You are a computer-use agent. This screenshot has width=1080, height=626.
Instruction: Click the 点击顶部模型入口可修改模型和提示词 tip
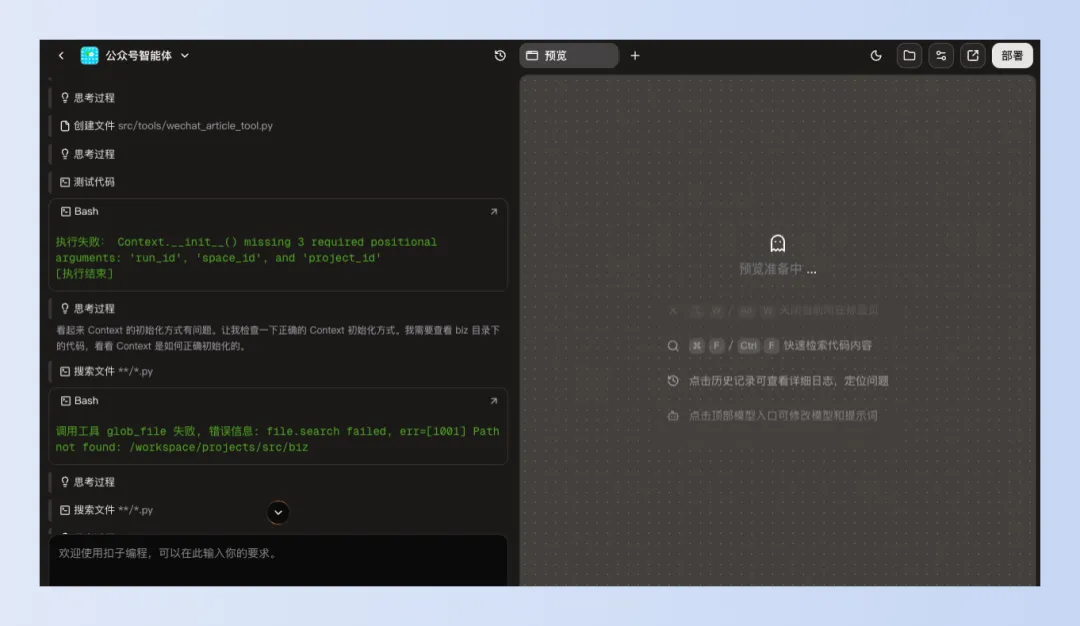783,416
